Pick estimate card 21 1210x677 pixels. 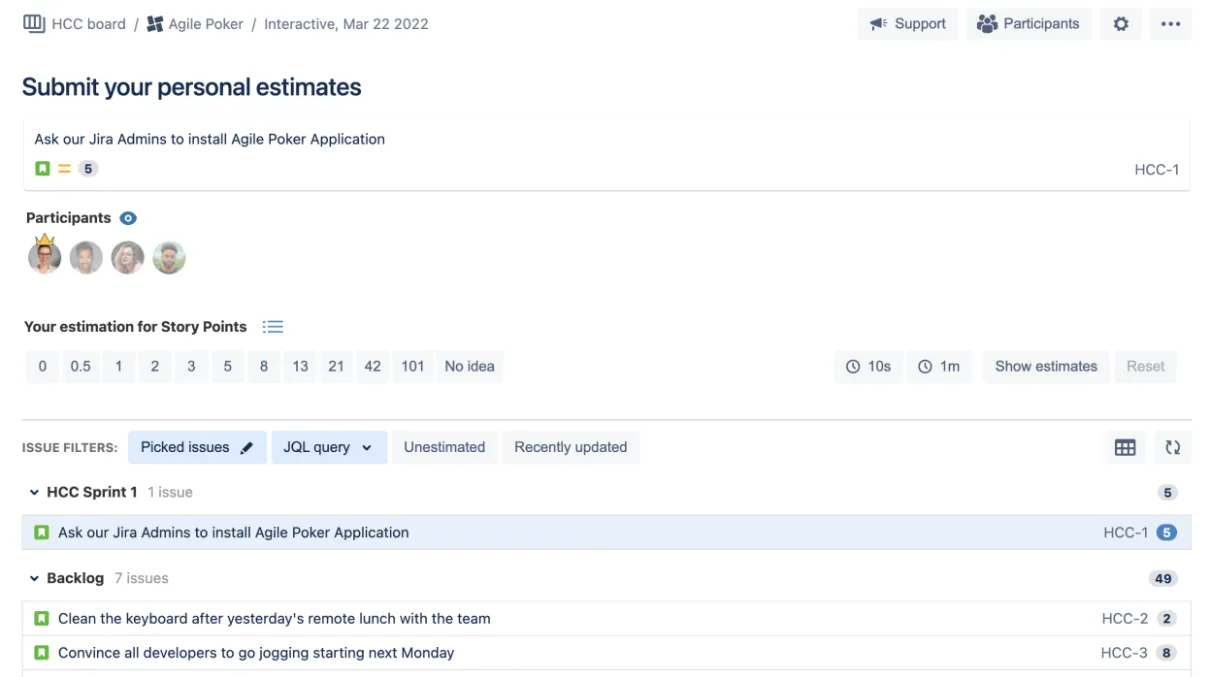336,366
